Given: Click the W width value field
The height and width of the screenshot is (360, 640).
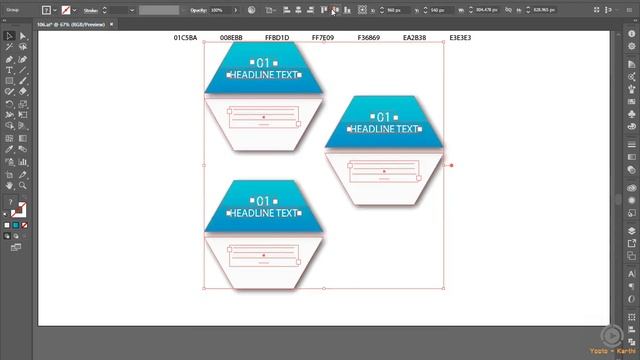Looking at the screenshot, I should (x=486, y=10).
